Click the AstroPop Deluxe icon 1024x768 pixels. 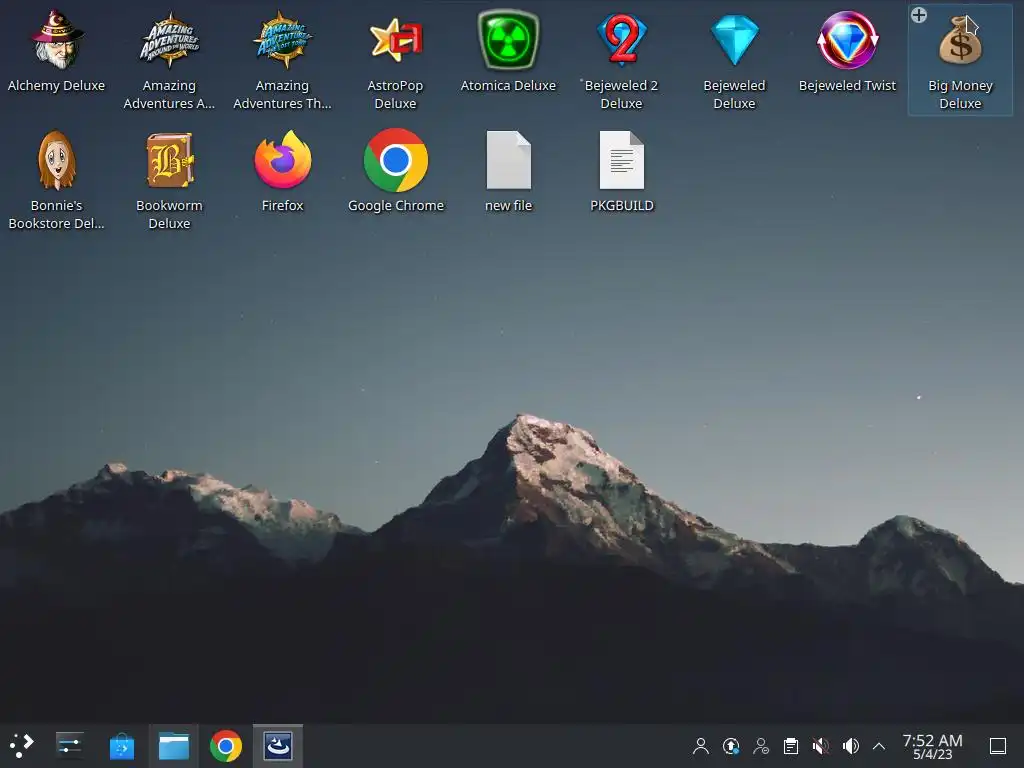point(396,40)
